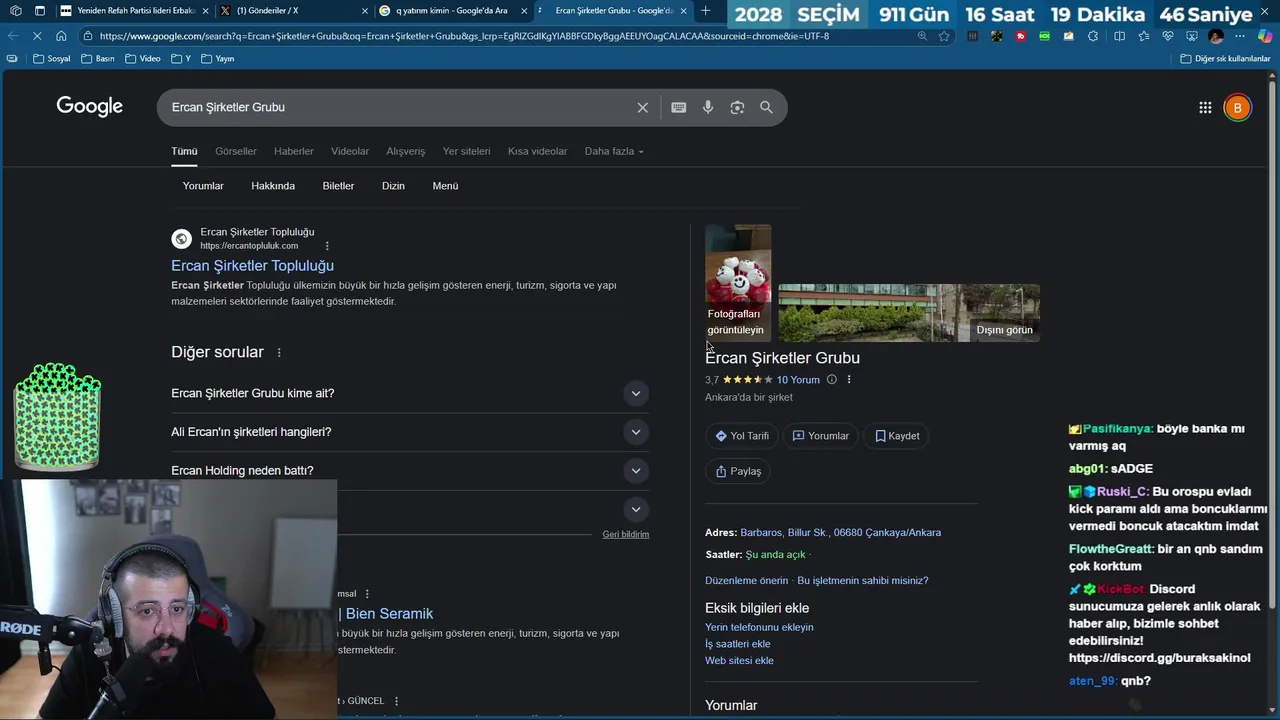Image resolution: width=1280 pixels, height=720 pixels.
Task: Click 'Yerin telefonunu ekleyin' link
Action: click(759, 627)
